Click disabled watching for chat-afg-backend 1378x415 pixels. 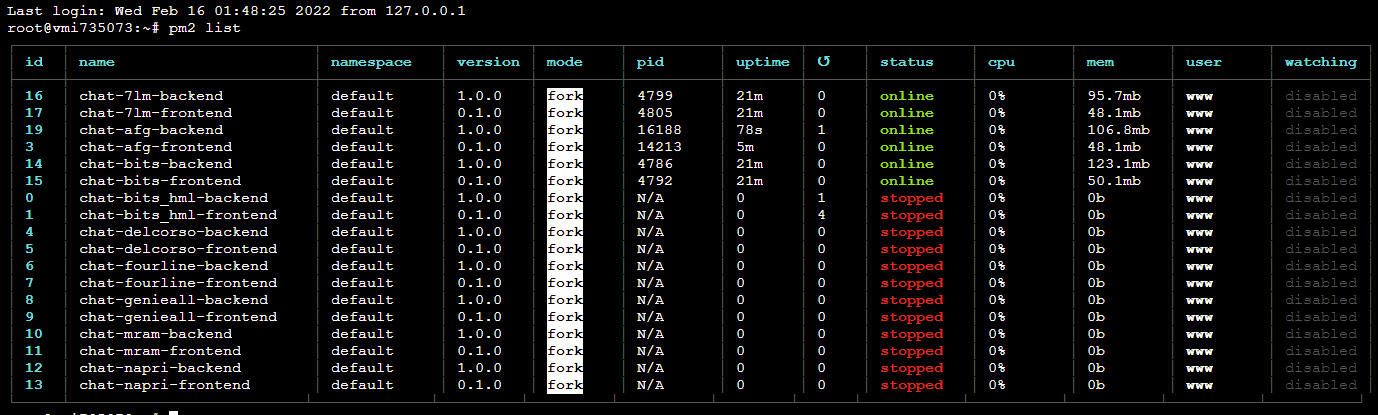(x=1321, y=130)
